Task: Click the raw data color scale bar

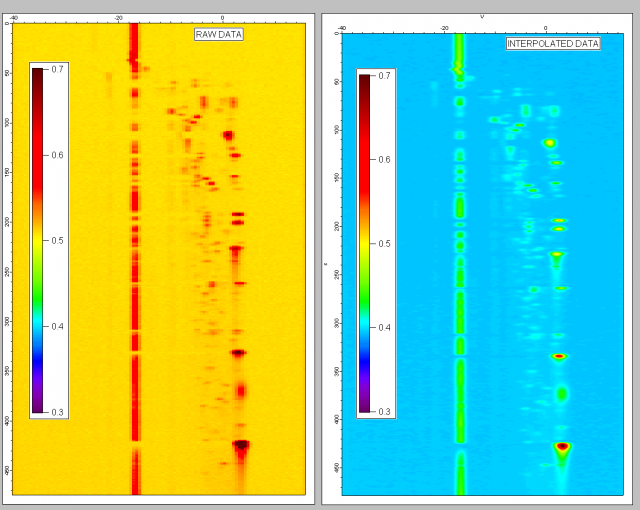Action: [x=37, y=240]
